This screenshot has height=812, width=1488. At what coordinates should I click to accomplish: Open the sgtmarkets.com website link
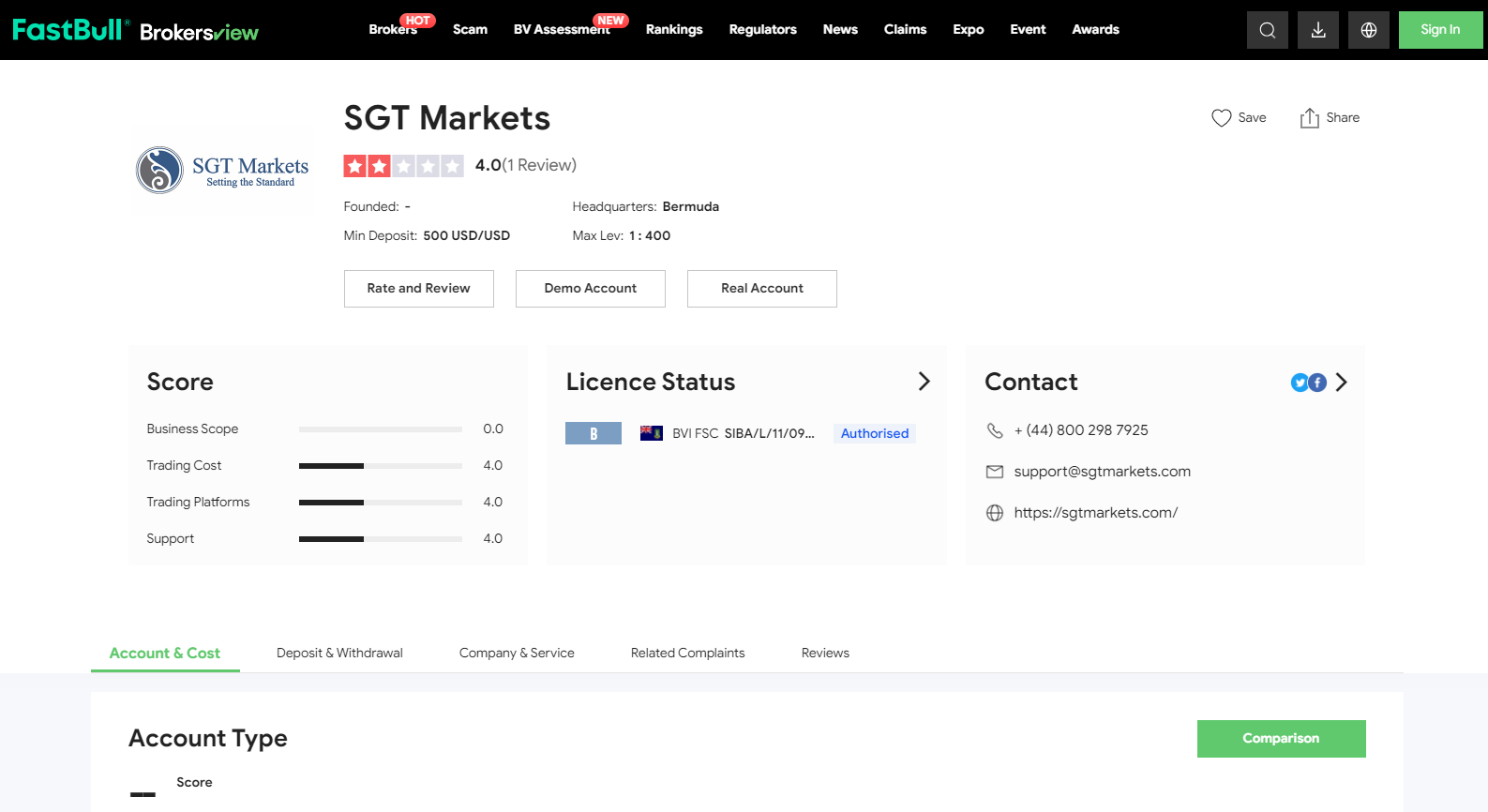point(1095,513)
